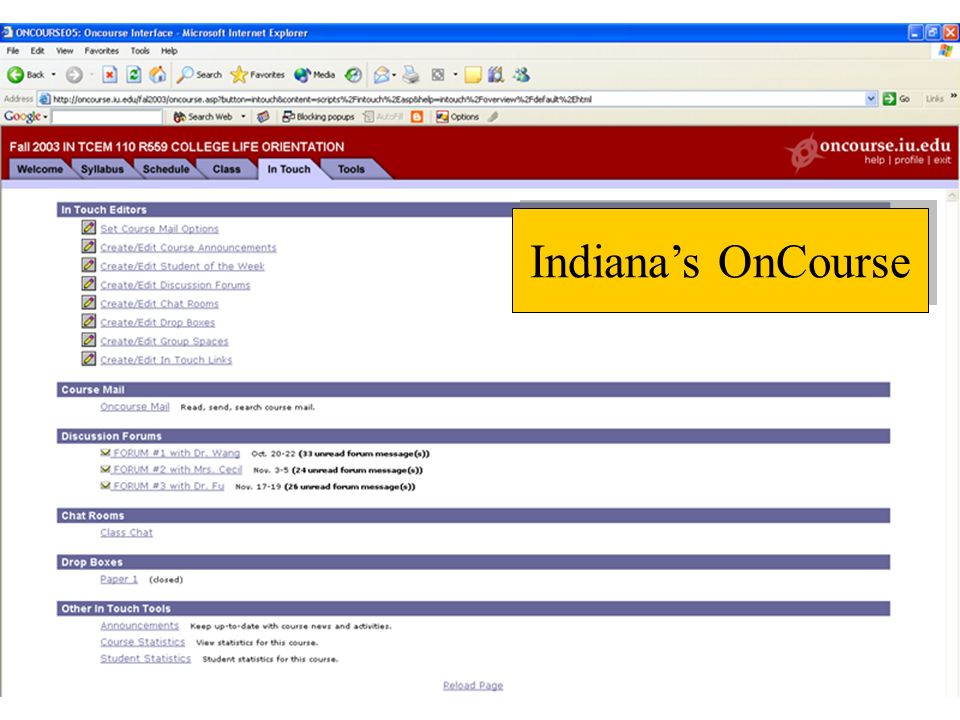Stop loading with the red X icon
The width and height of the screenshot is (960, 720).
pyautogui.click(x=110, y=75)
